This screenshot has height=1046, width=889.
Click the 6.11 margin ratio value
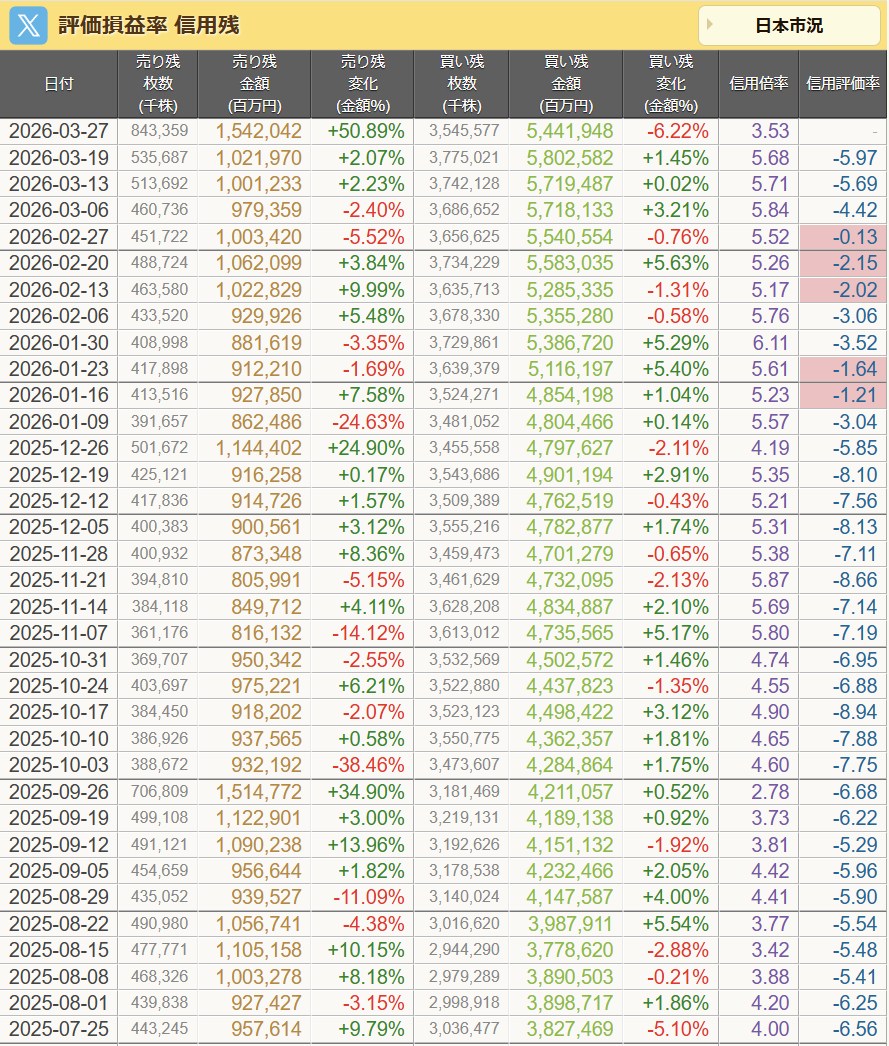click(x=770, y=342)
